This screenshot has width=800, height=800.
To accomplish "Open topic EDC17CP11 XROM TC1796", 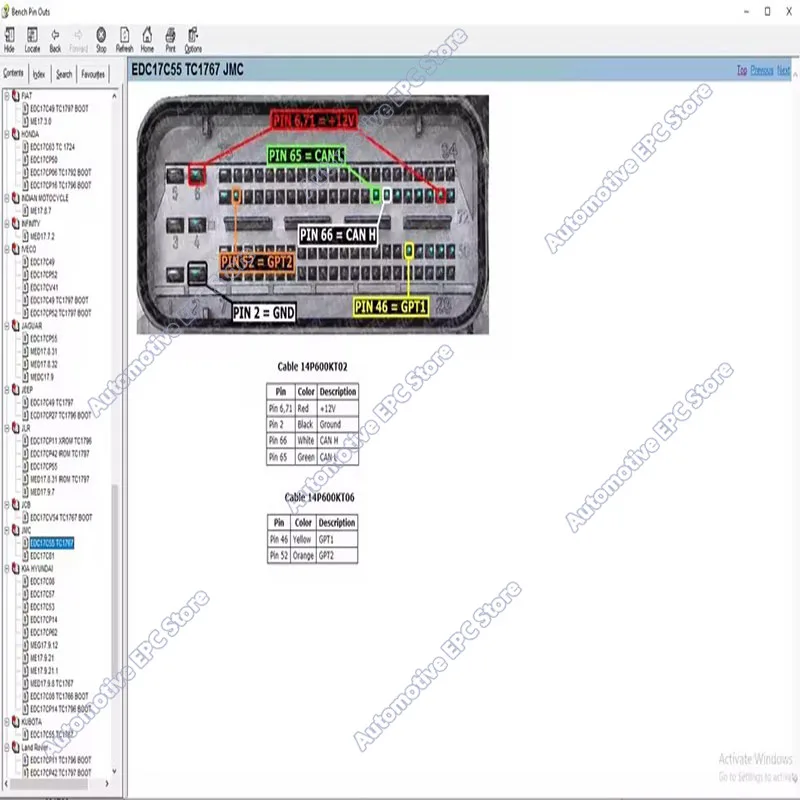I will click(61, 441).
